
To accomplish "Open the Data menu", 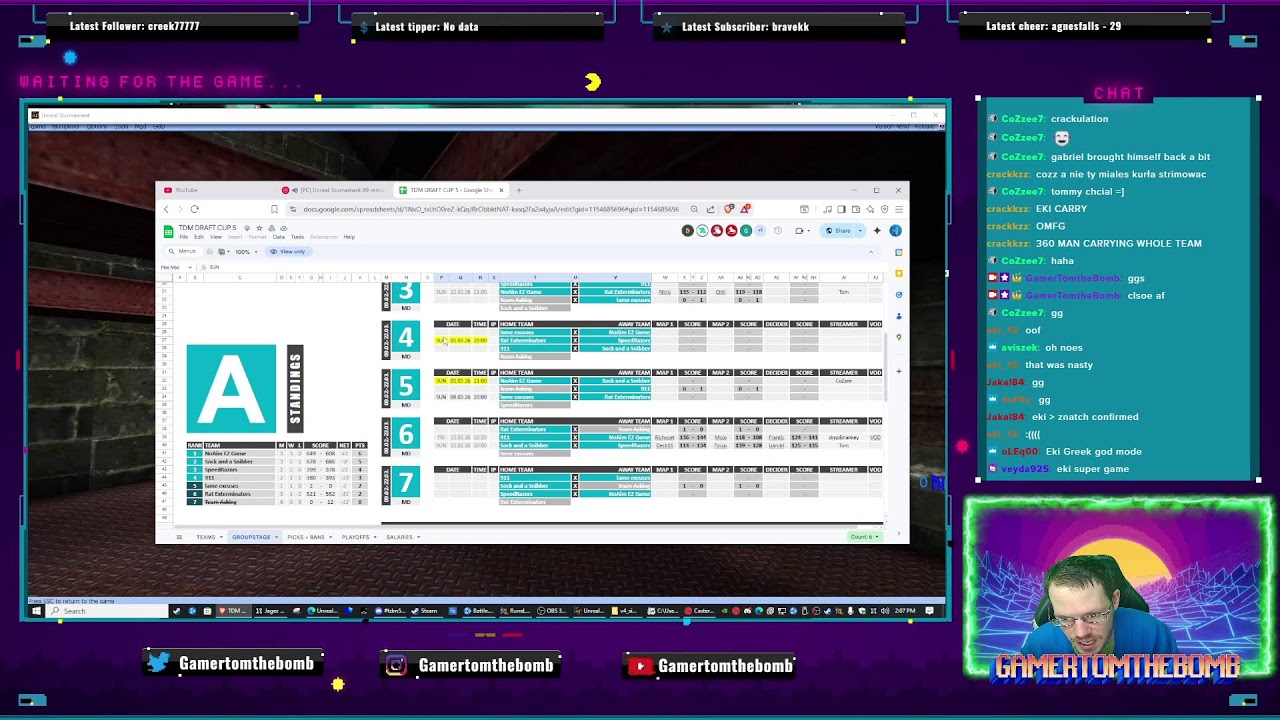I will (x=279, y=237).
